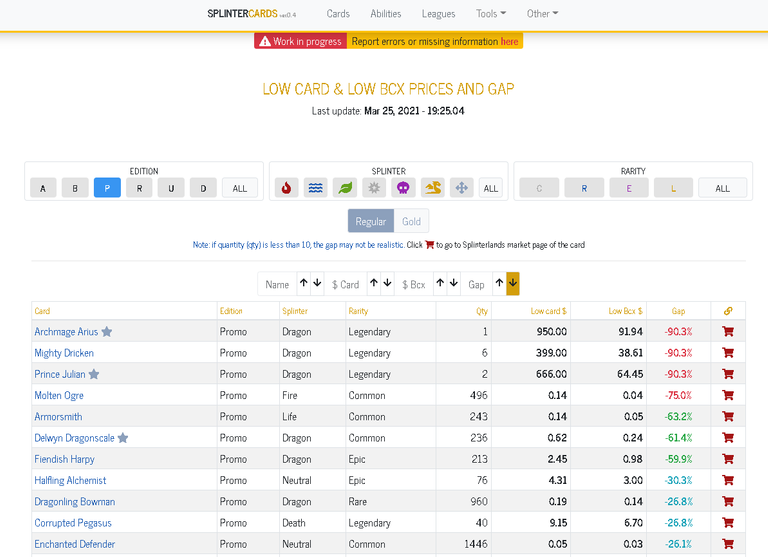Switch to Gold card prices
Screen dimensions: 768x557
click(411, 221)
